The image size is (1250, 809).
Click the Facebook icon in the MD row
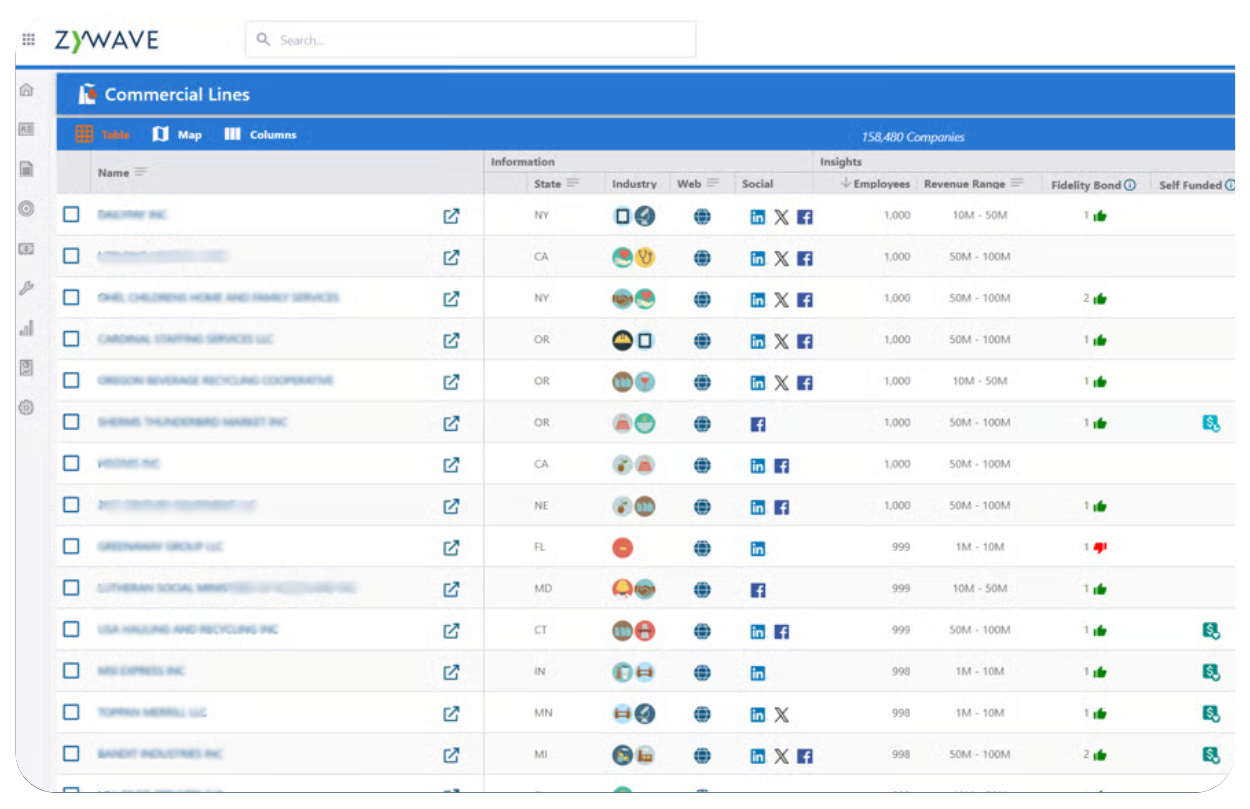[x=758, y=590]
